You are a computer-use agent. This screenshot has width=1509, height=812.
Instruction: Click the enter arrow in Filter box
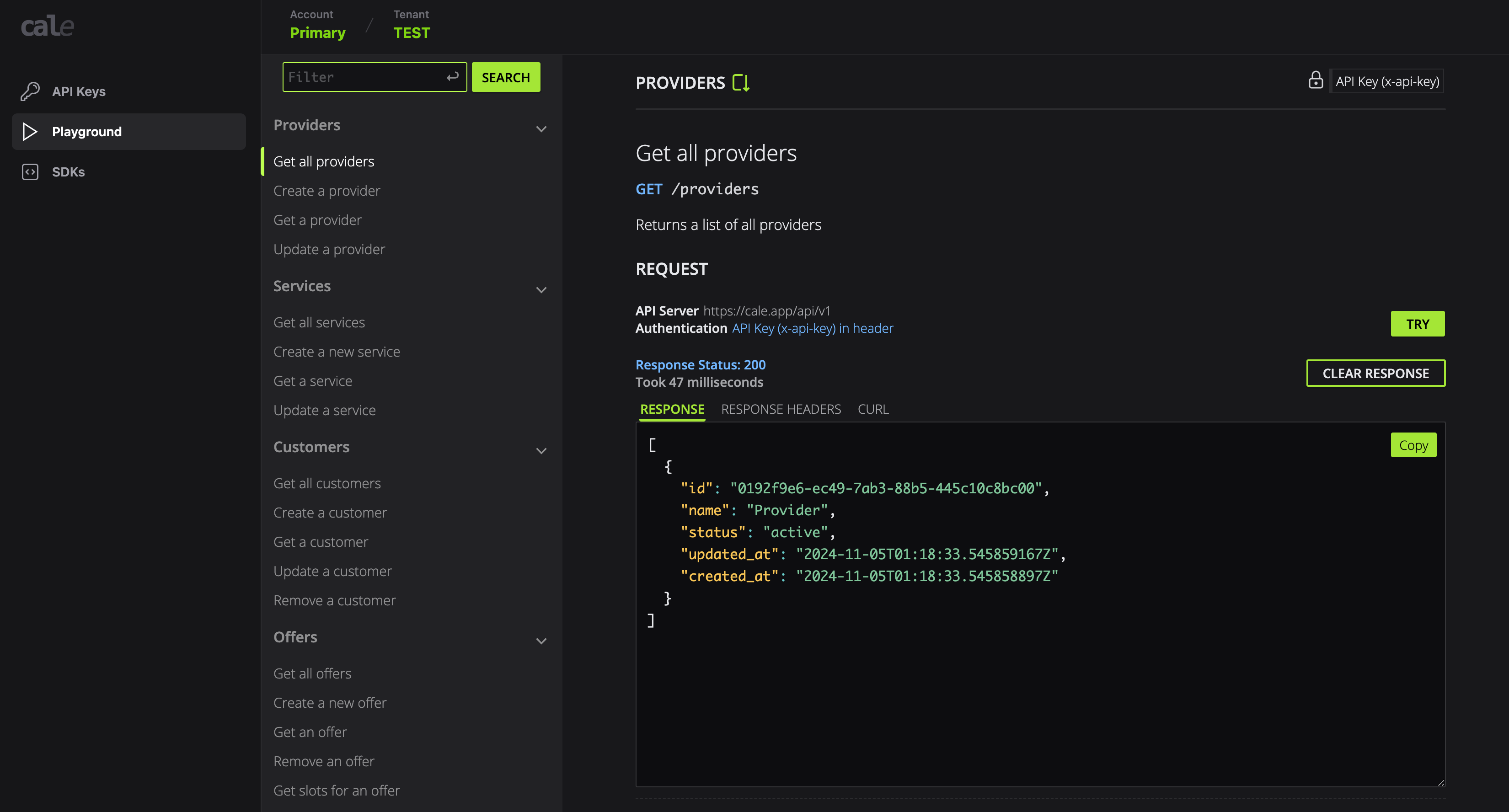pos(452,77)
